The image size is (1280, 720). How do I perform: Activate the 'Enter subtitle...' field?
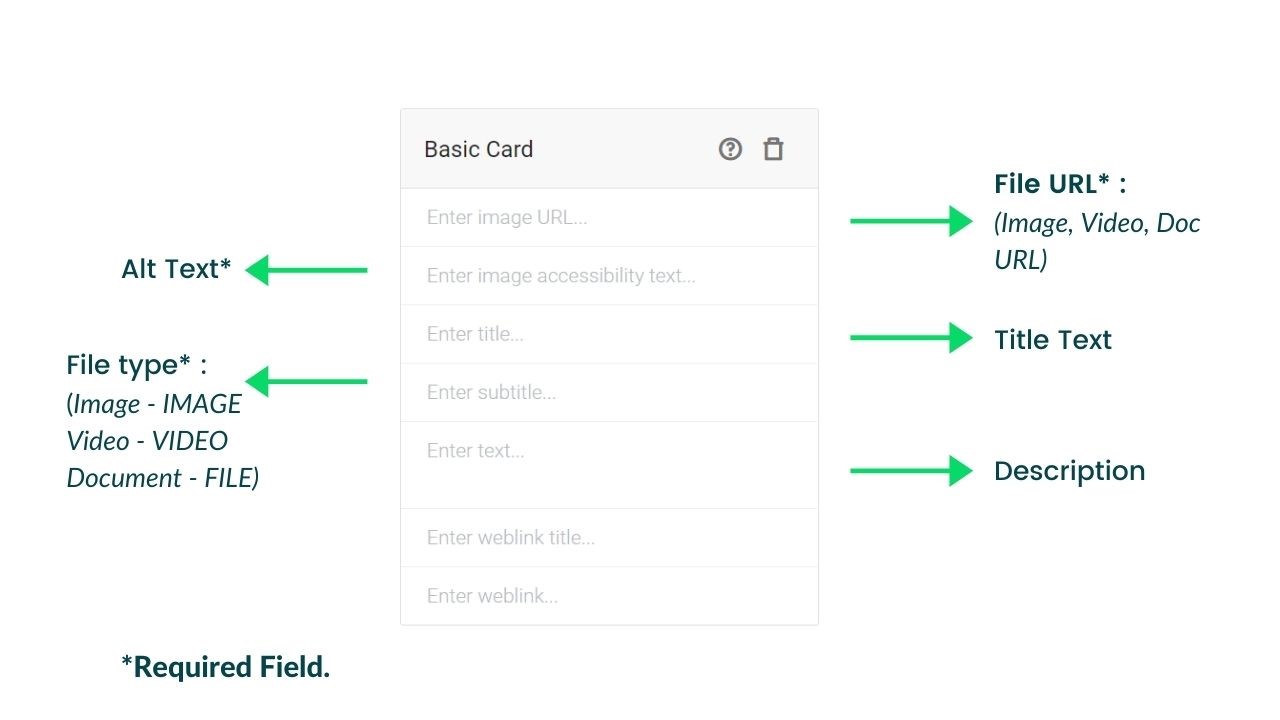click(x=609, y=392)
